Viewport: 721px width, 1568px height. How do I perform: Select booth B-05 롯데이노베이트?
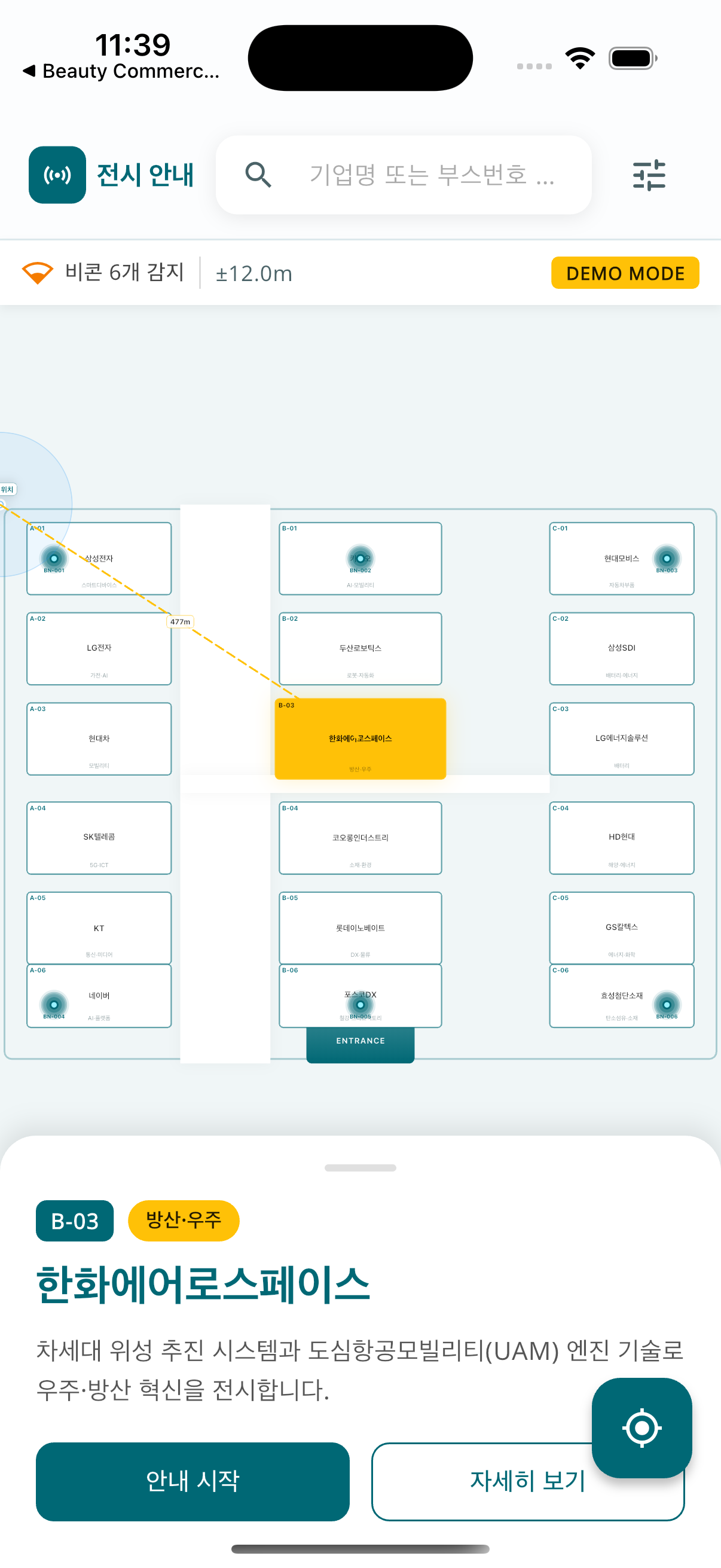tap(360, 928)
